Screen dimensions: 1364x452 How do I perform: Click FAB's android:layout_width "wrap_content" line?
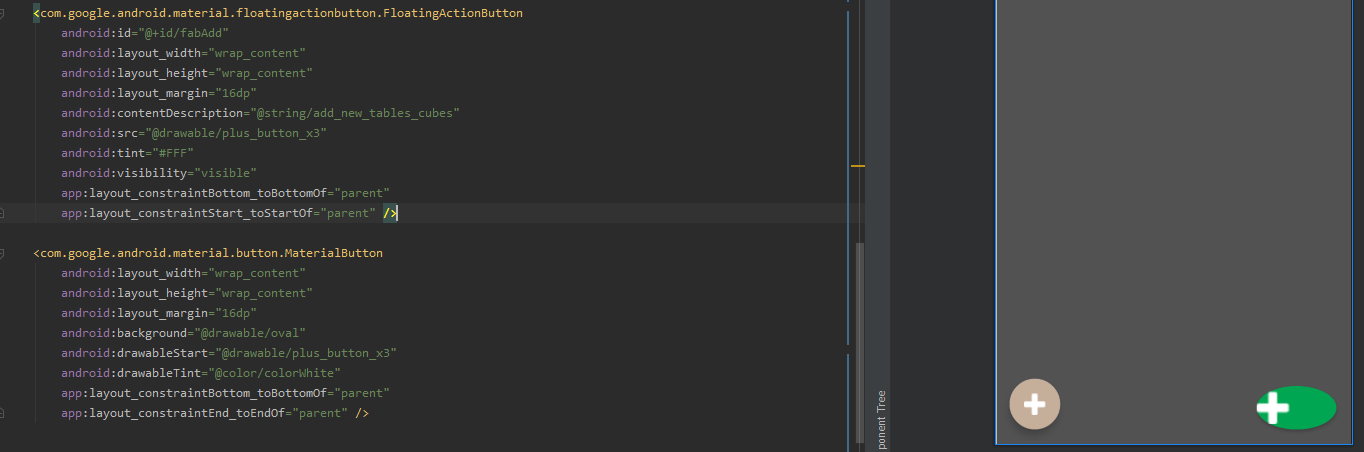click(183, 53)
